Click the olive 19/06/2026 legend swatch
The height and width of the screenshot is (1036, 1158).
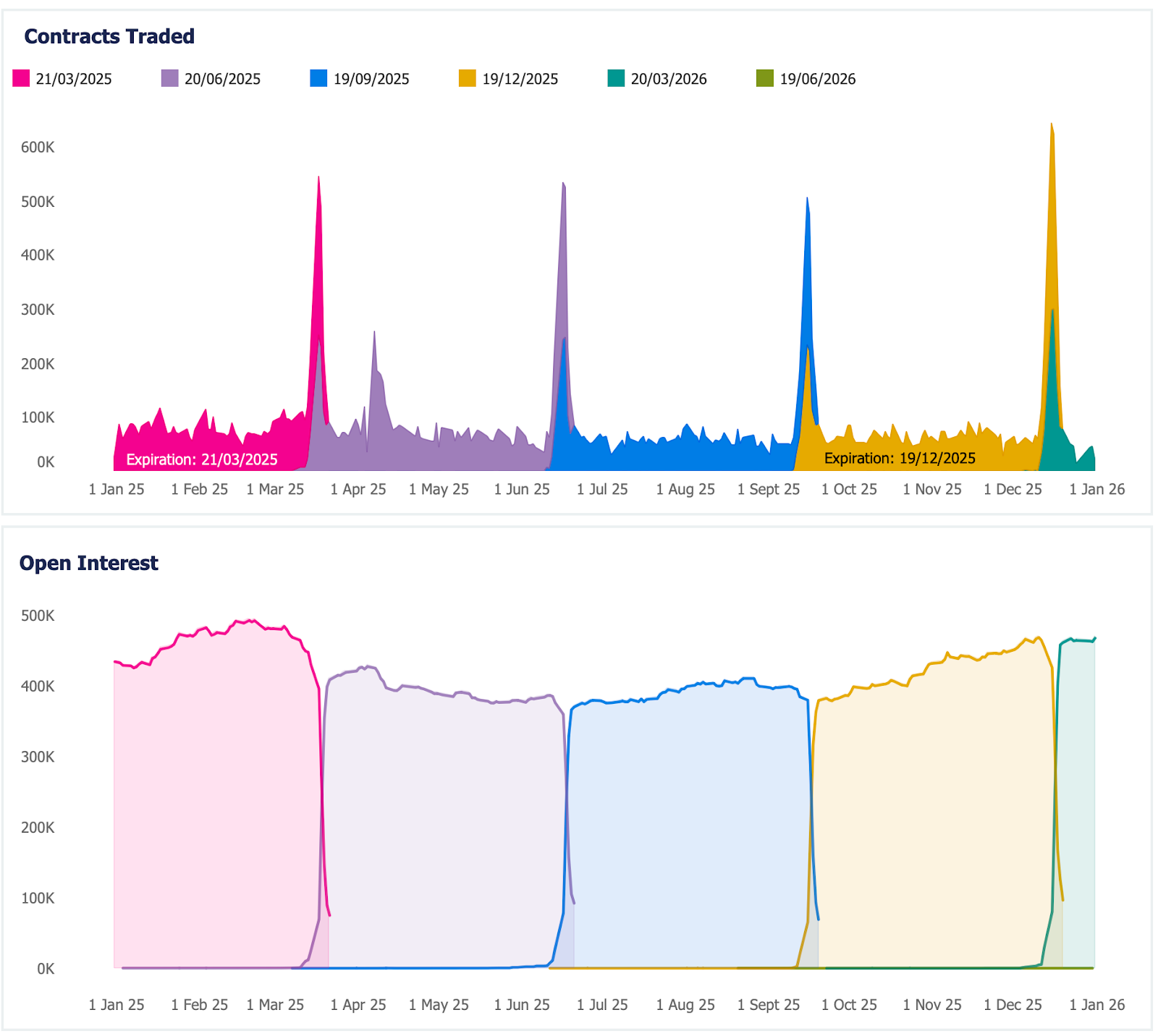(764, 78)
